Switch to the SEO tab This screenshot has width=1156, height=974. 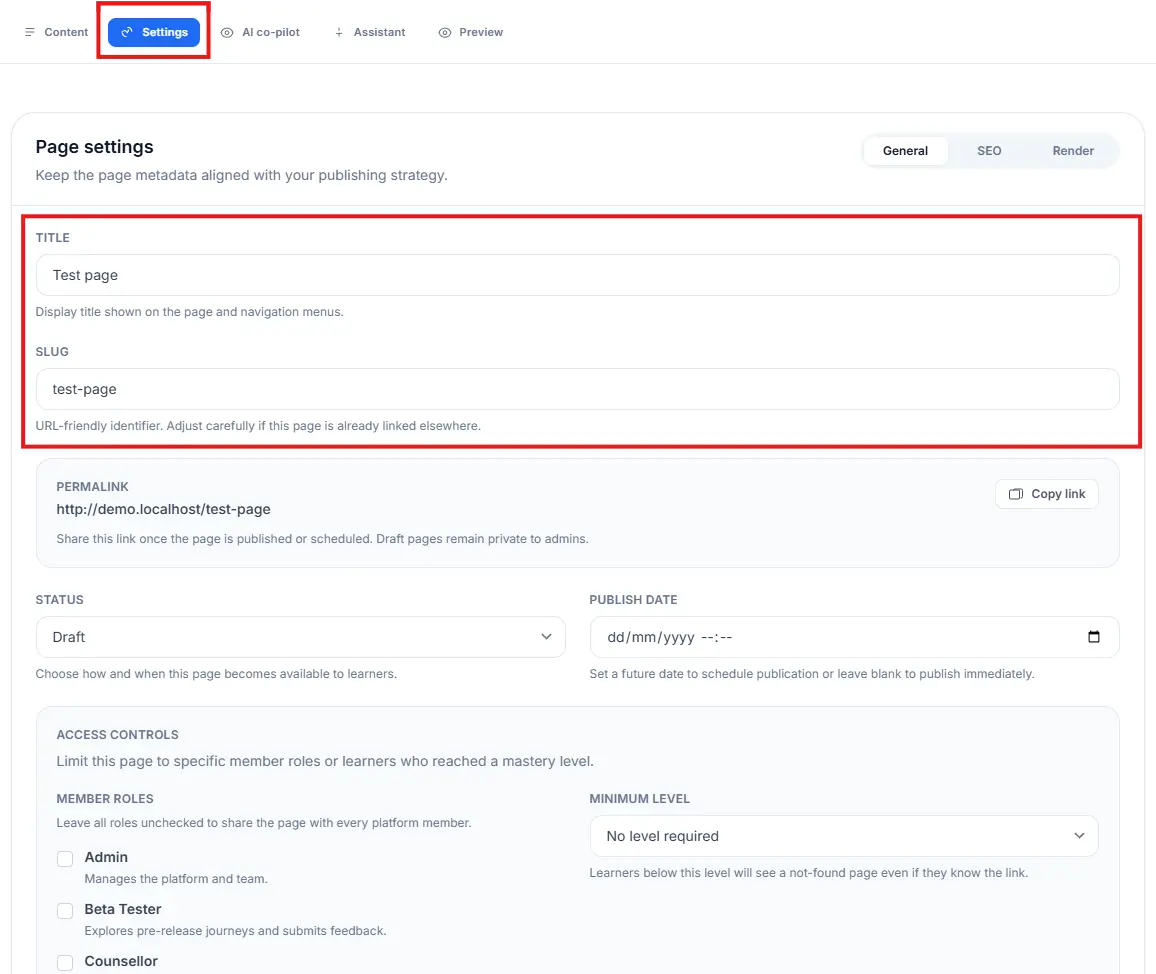pyautogui.click(x=988, y=150)
